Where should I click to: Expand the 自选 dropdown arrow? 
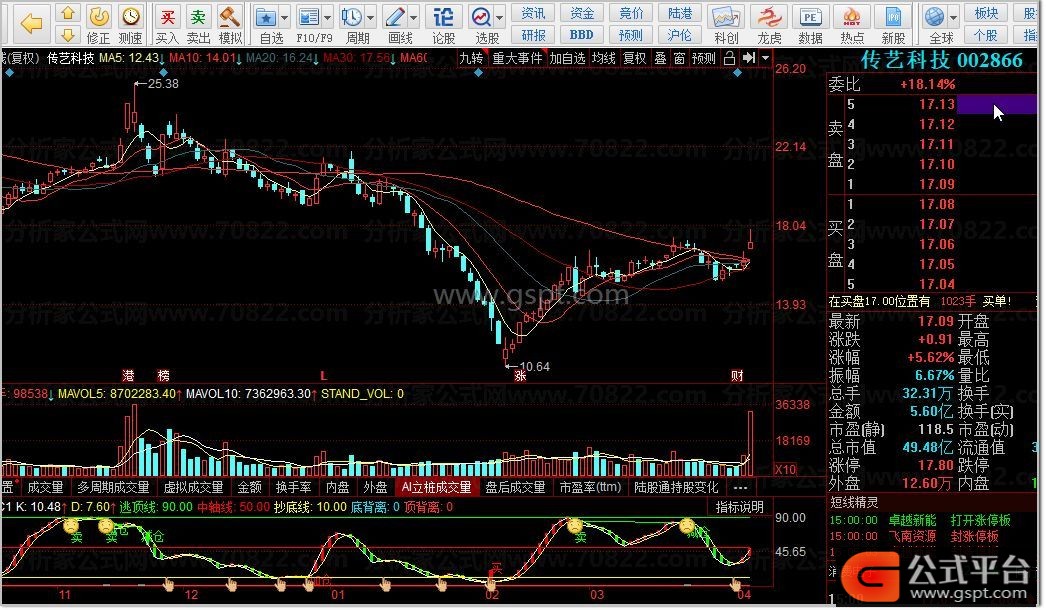(x=285, y=18)
